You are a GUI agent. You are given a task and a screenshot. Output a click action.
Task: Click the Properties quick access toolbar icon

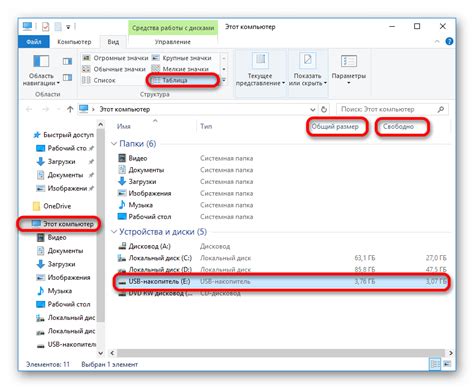[x=46, y=27]
